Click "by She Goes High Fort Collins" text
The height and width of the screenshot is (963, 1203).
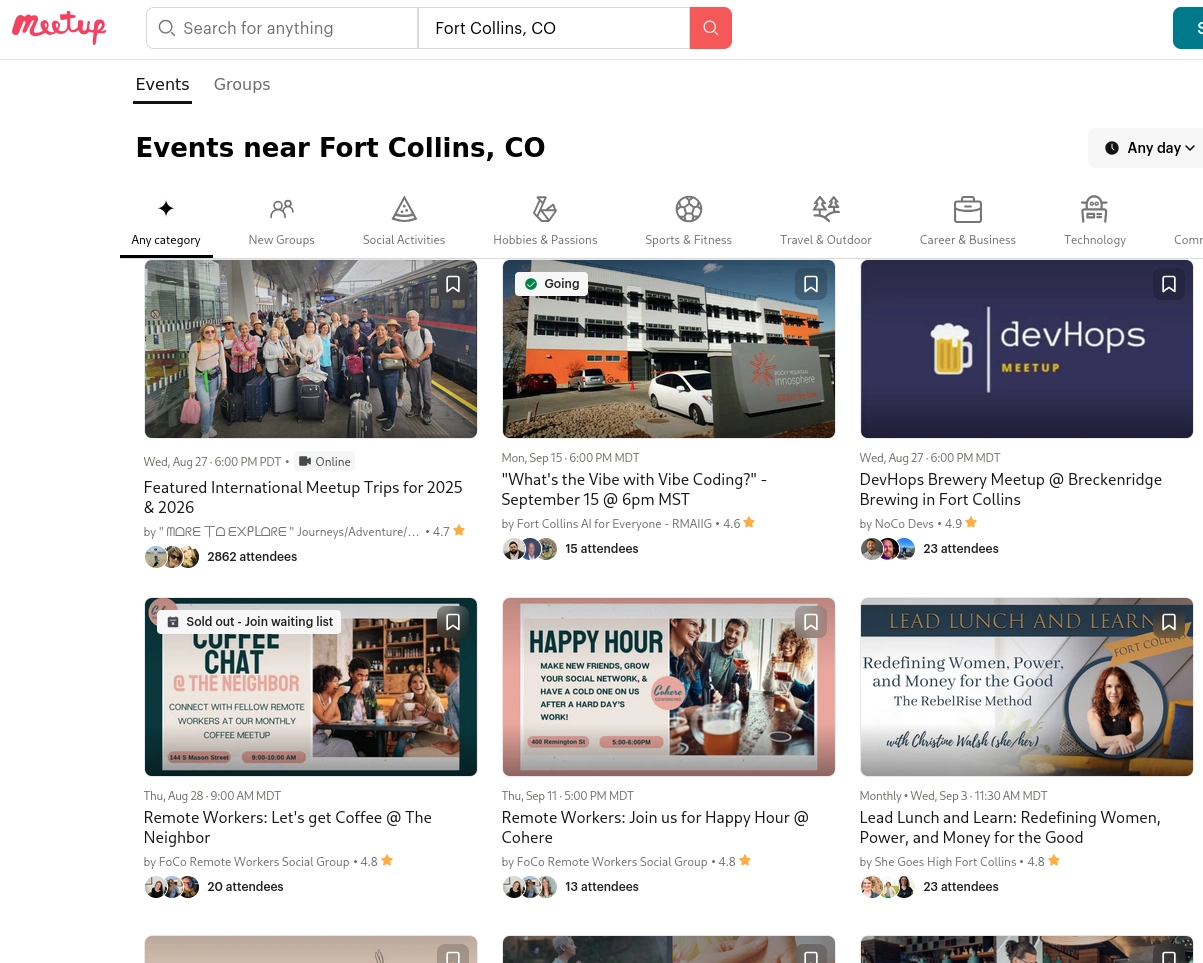pyautogui.click(x=938, y=862)
